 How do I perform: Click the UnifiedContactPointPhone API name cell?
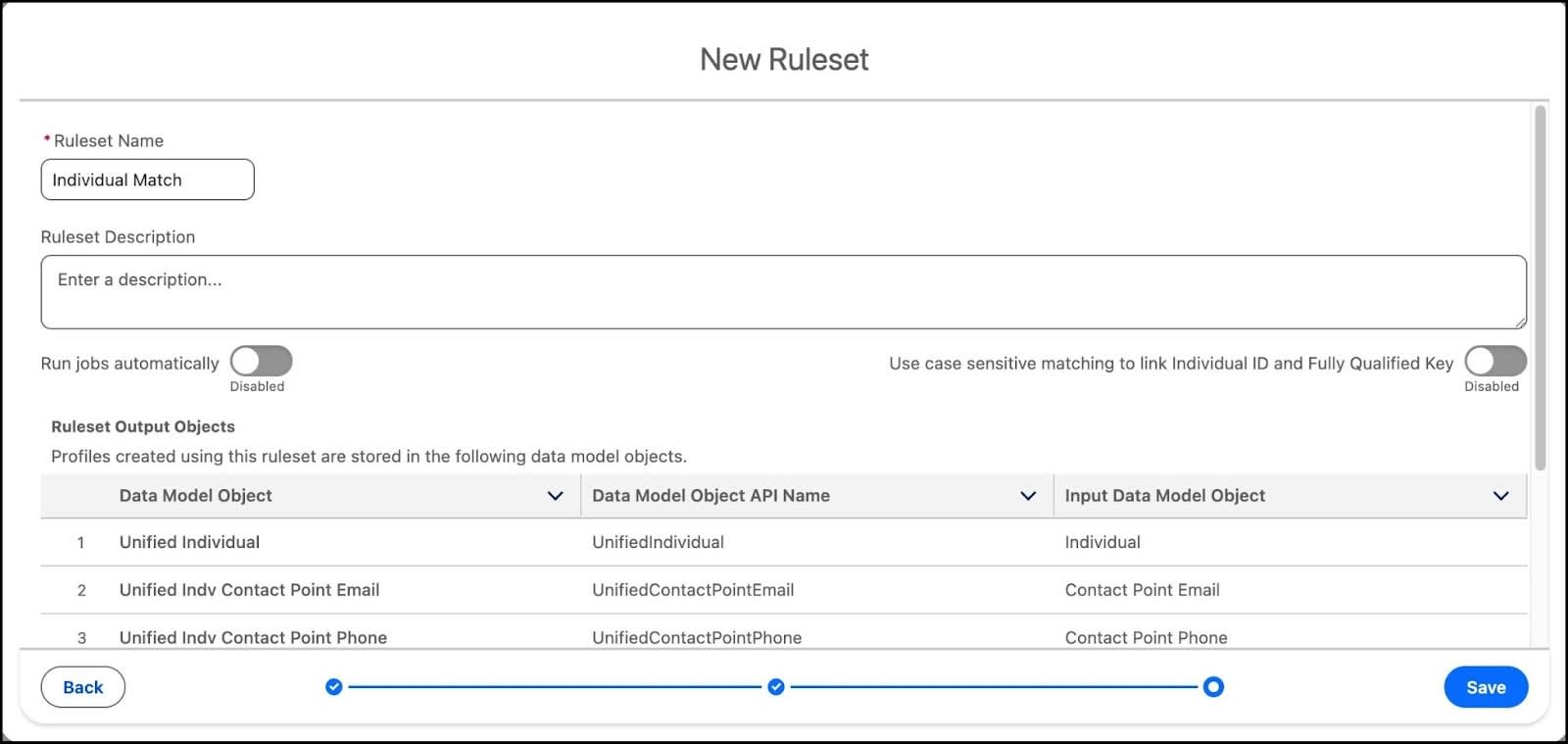tap(697, 637)
